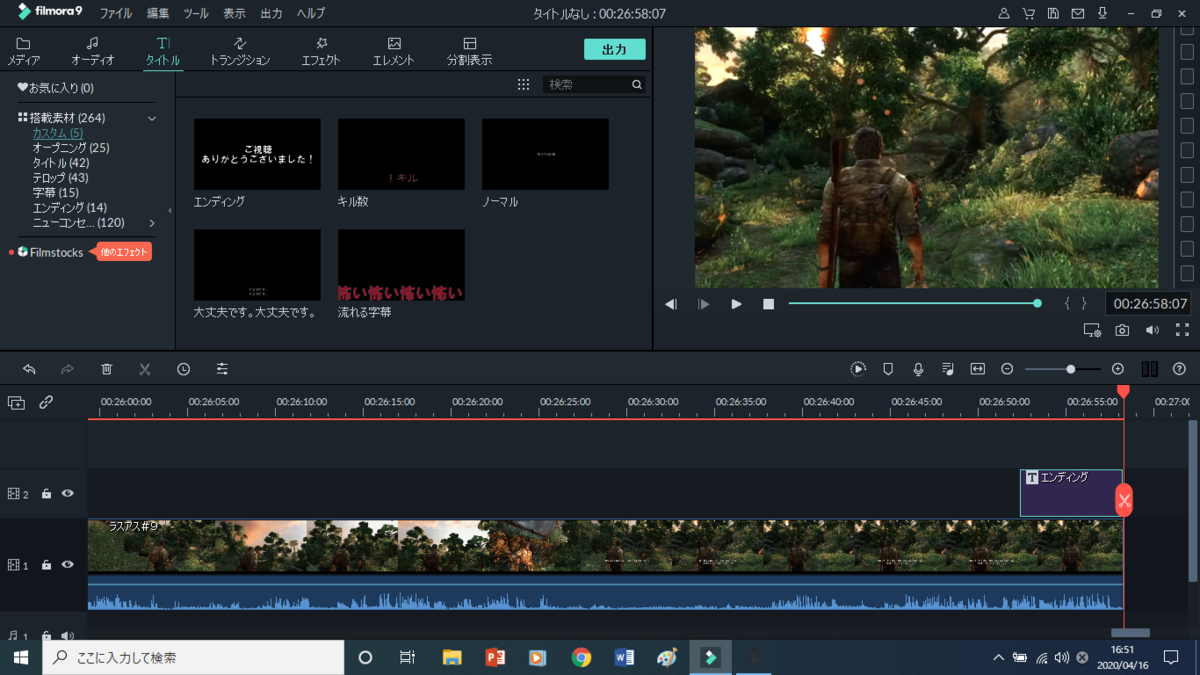Mute audio track 1 speaker icon
The height and width of the screenshot is (675, 1200).
[x=68, y=636]
